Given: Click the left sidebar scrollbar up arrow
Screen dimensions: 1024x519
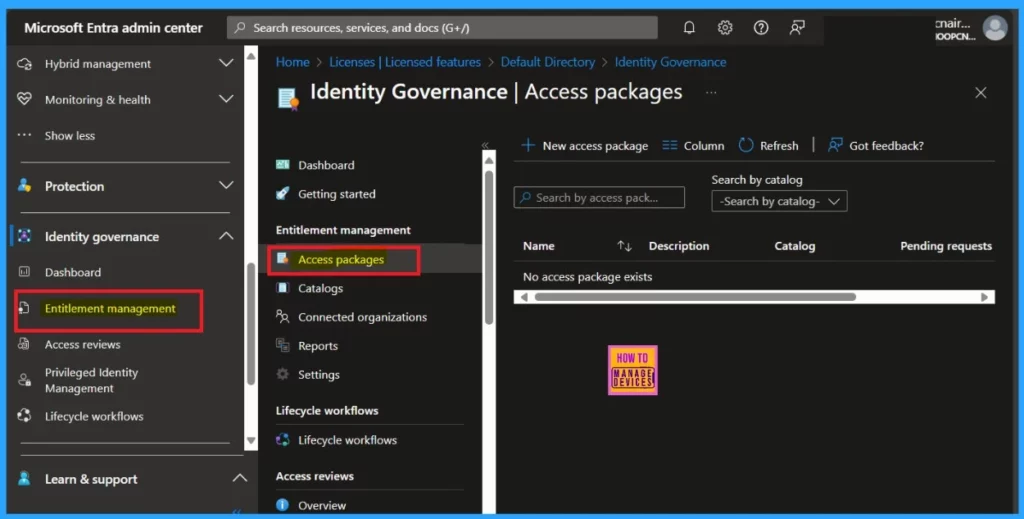Looking at the screenshot, I should pos(251,56).
